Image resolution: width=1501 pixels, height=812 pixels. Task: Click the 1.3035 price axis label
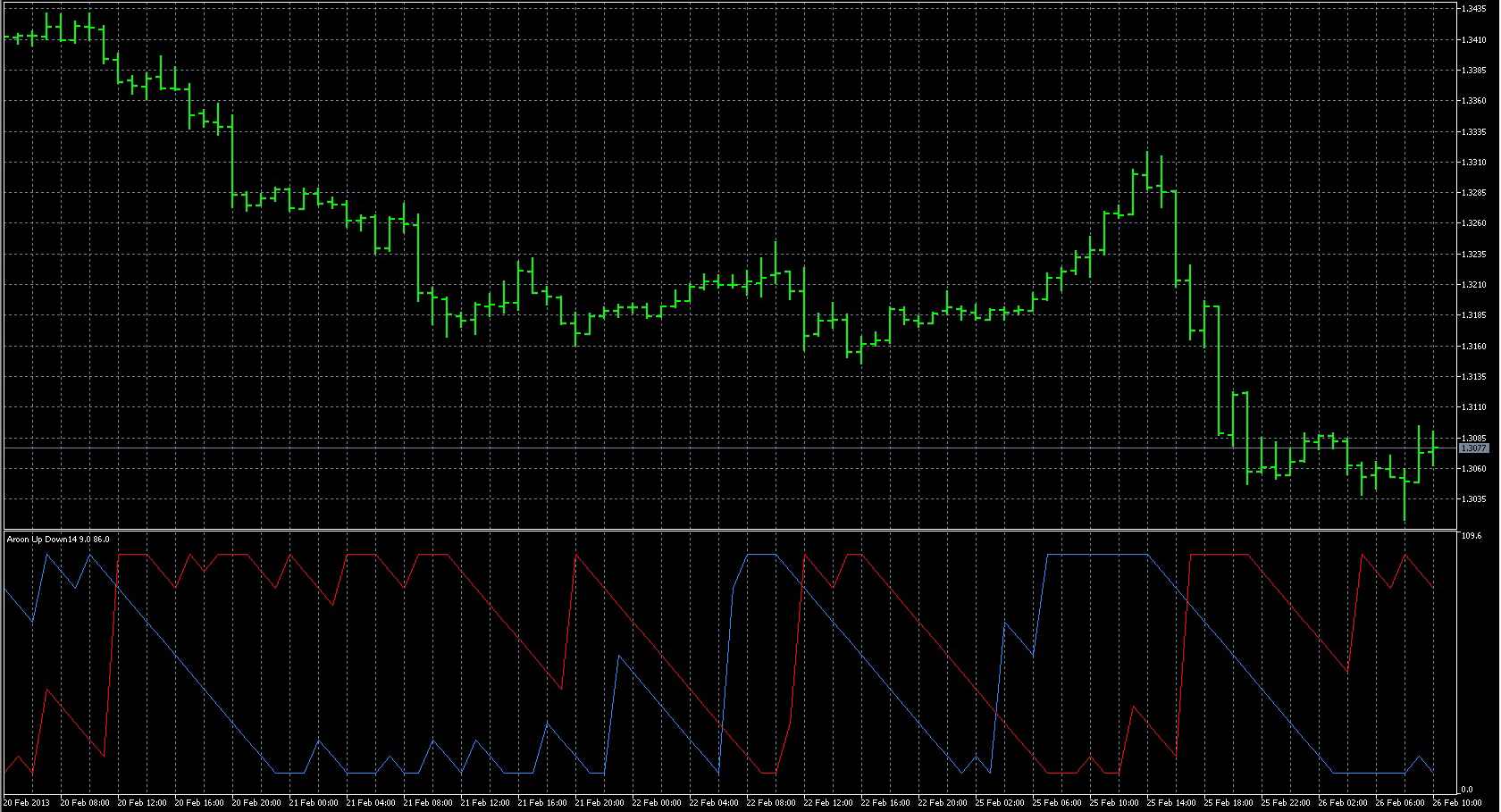[x=1474, y=499]
